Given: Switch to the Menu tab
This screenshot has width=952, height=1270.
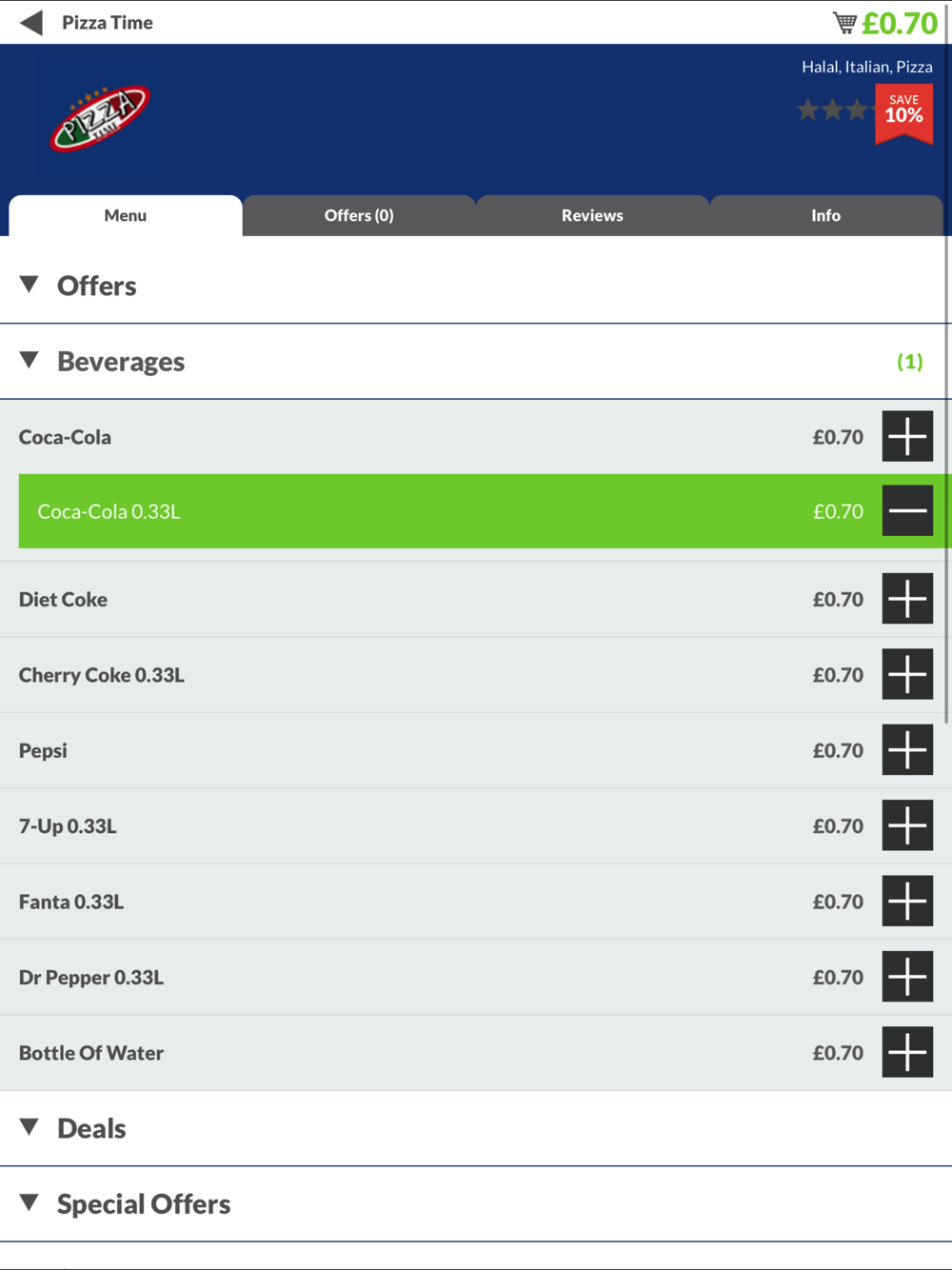Looking at the screenshot, I should 126,215.
